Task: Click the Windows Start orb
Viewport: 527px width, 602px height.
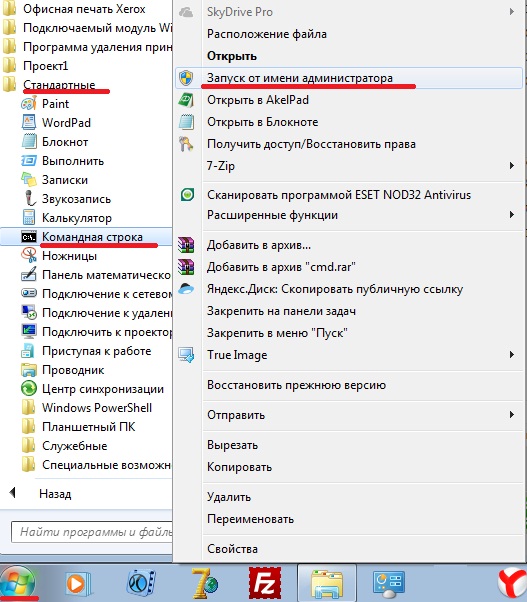Action: 17,584
